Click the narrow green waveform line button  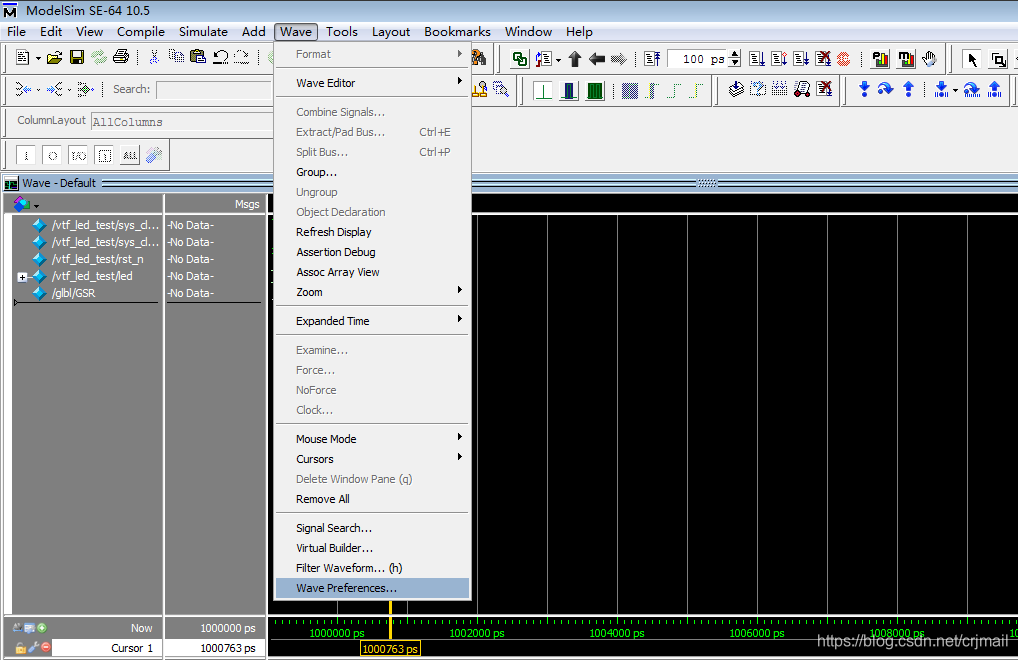543,90
